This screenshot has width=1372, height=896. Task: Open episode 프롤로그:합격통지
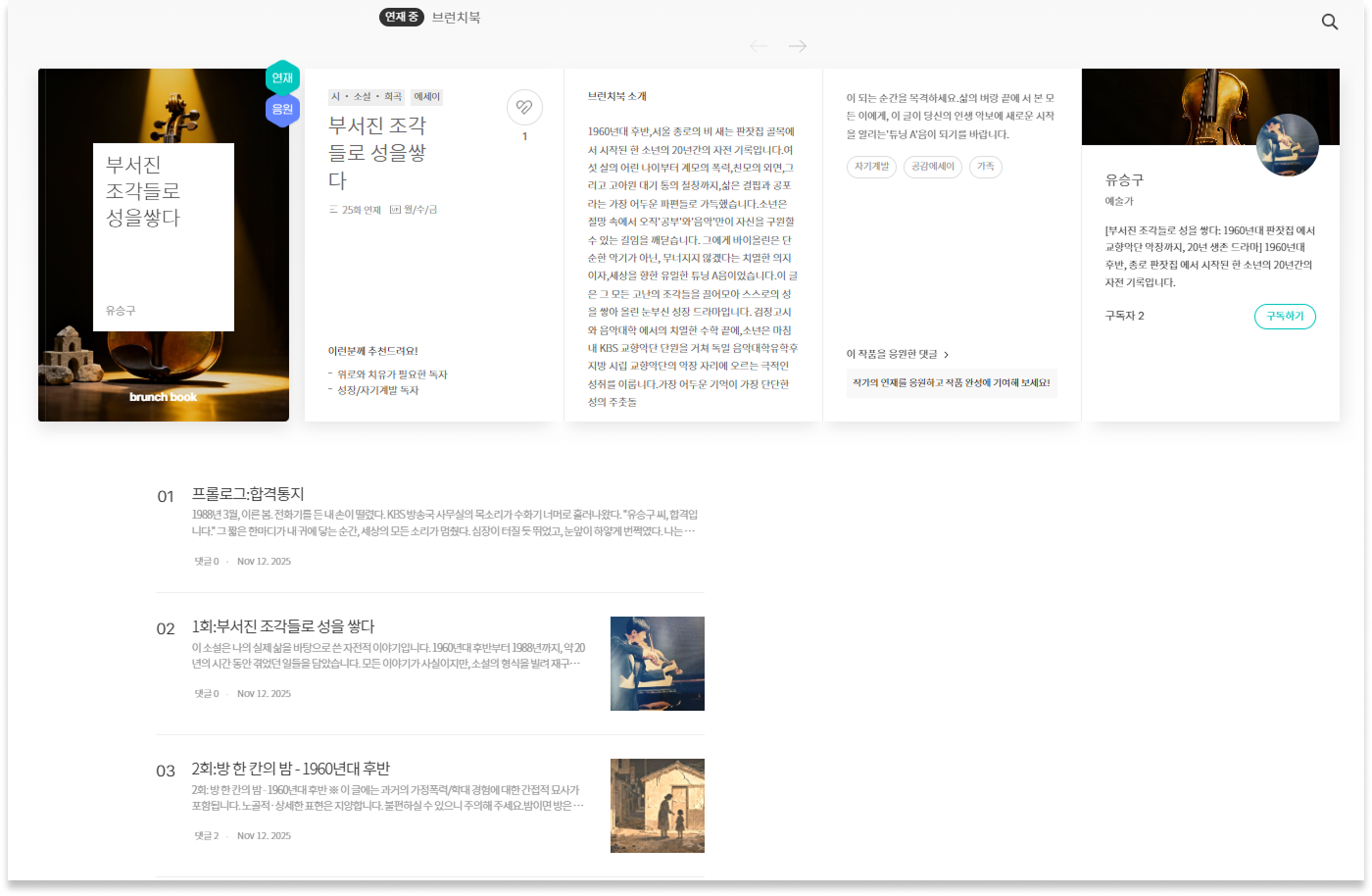[255, 494]
